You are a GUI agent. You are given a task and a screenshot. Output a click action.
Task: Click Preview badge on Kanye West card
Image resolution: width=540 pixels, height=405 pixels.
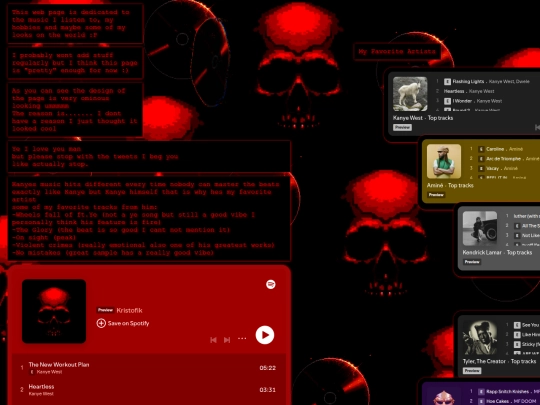(402, 127)
